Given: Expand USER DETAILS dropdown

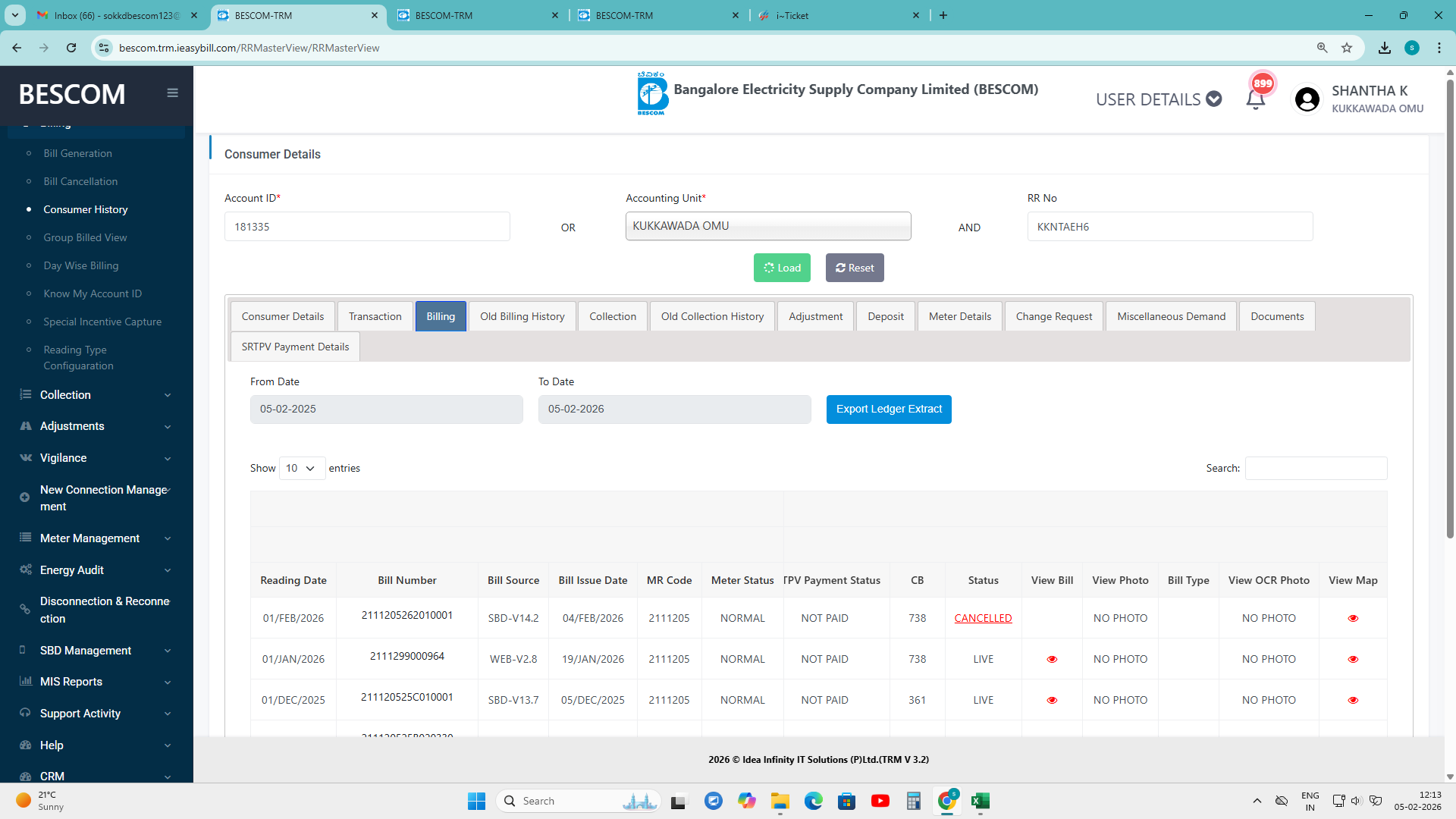Looking at the screenshot, I should pos(1159,99).
